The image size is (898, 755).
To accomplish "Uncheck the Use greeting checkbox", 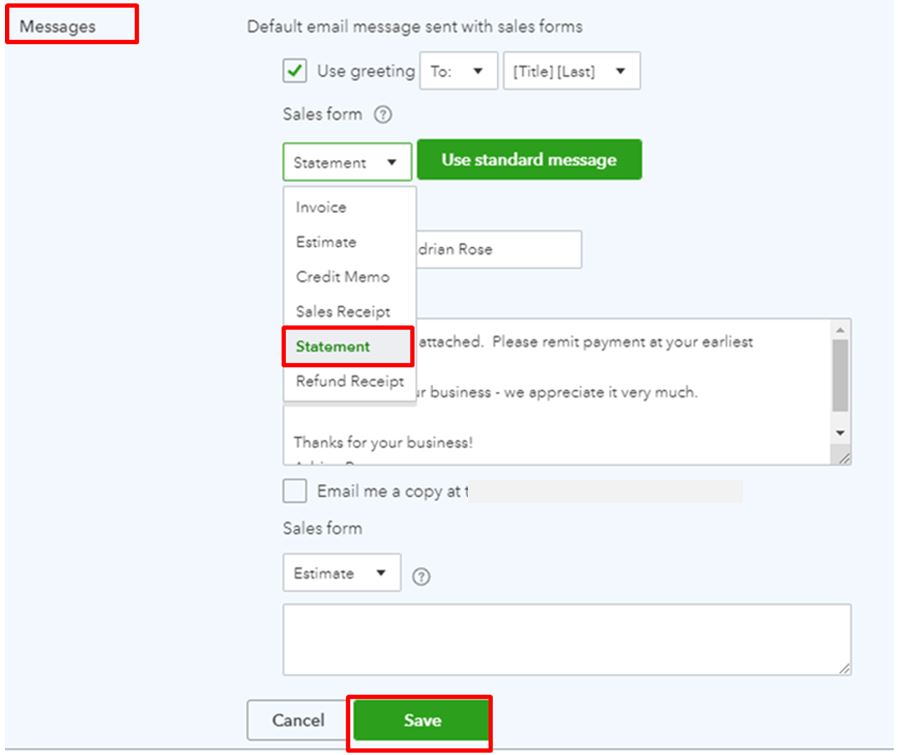I will [x=294, y=71].
